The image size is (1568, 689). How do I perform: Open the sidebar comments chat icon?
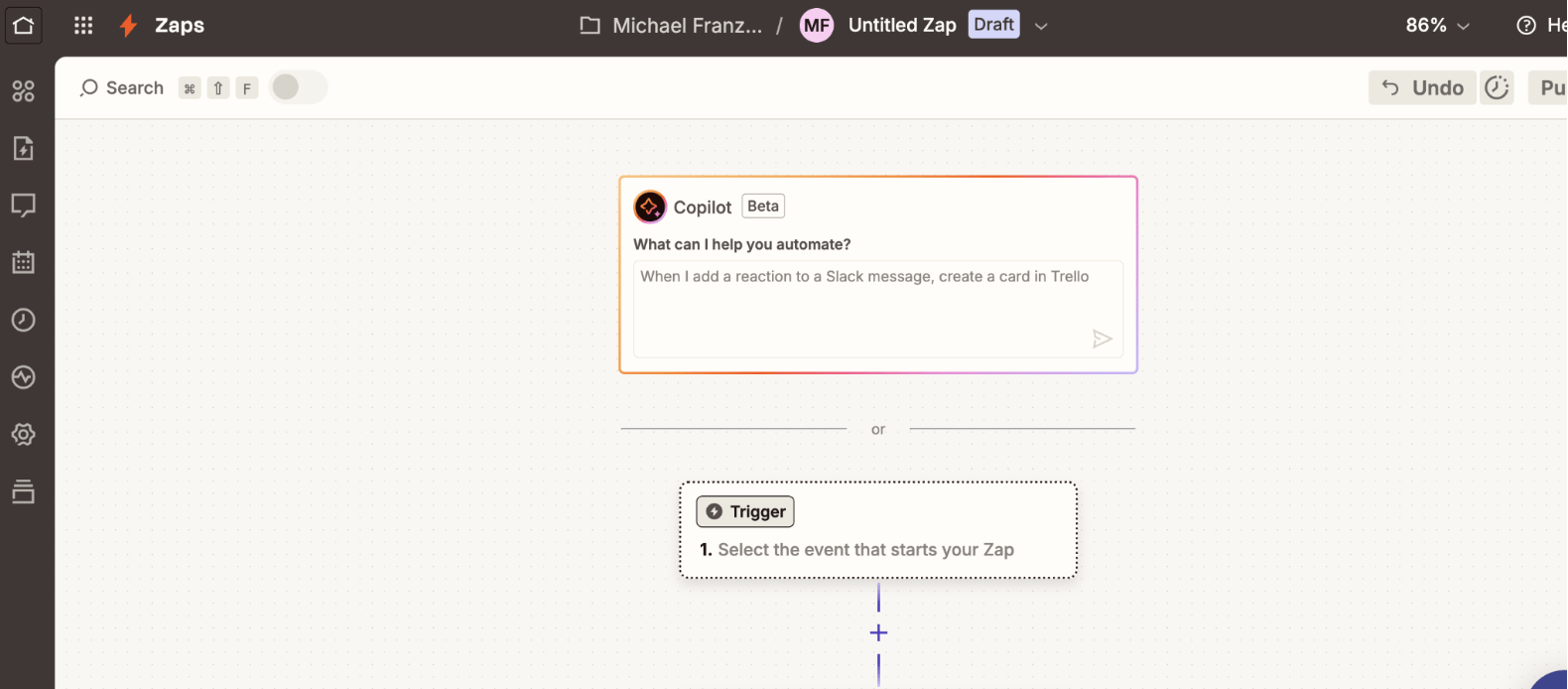24,206
